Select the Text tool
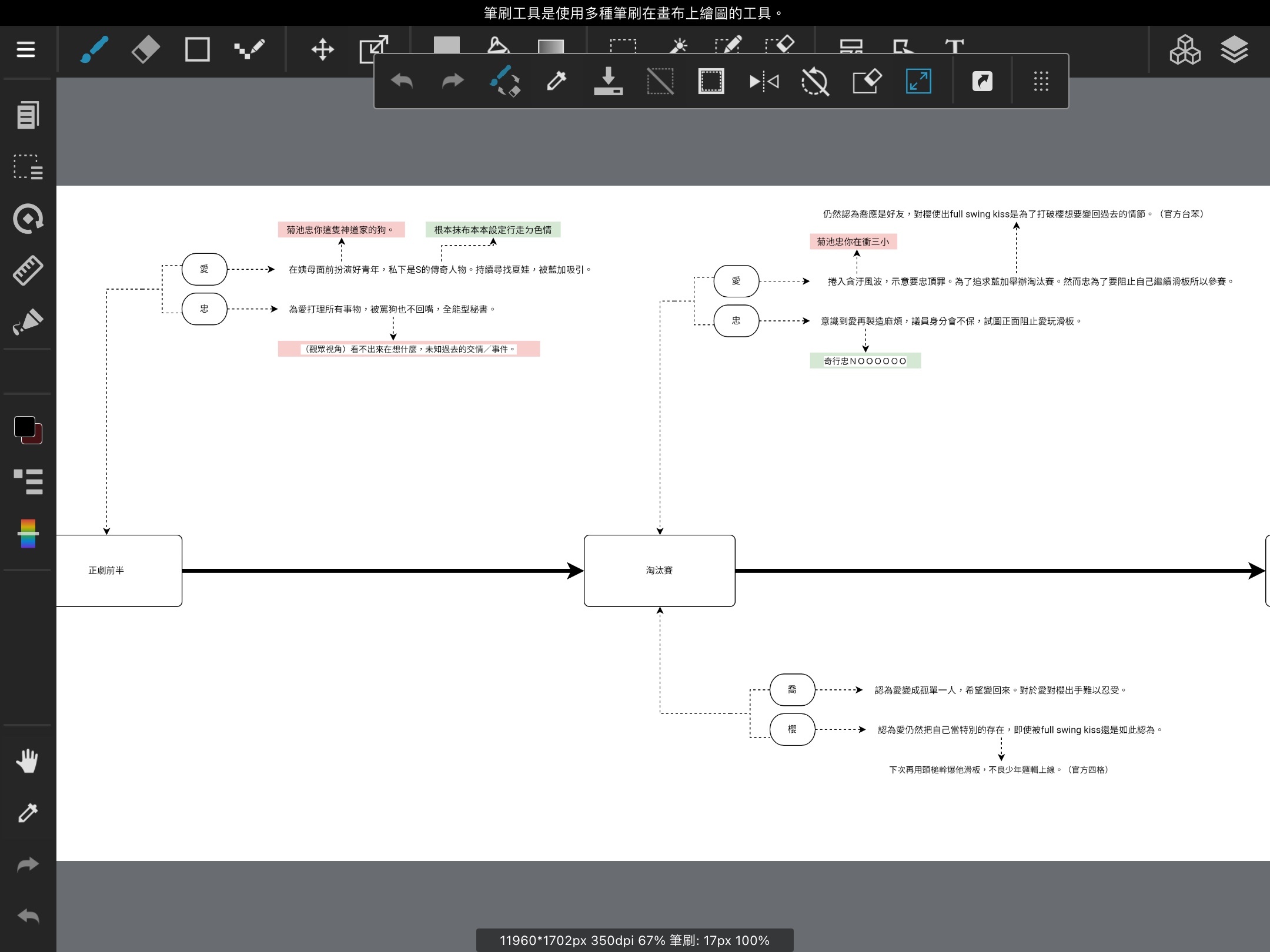The width and height of the screenshot is (1270, 952). click(954, 46)
